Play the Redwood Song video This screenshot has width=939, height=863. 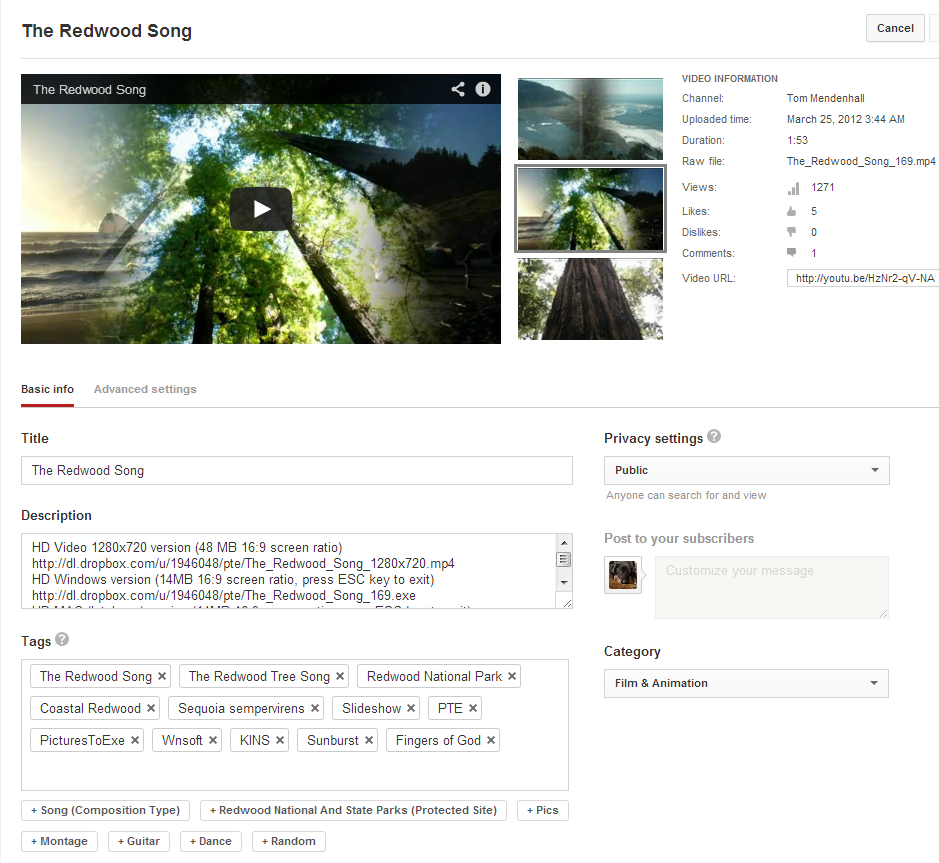pyautogui.click(x=261, y=209)
